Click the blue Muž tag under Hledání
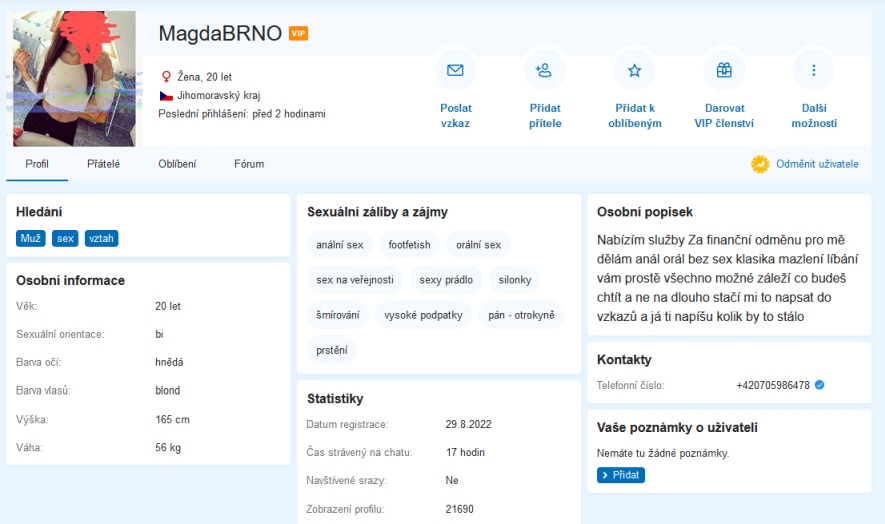 [31, 238]
